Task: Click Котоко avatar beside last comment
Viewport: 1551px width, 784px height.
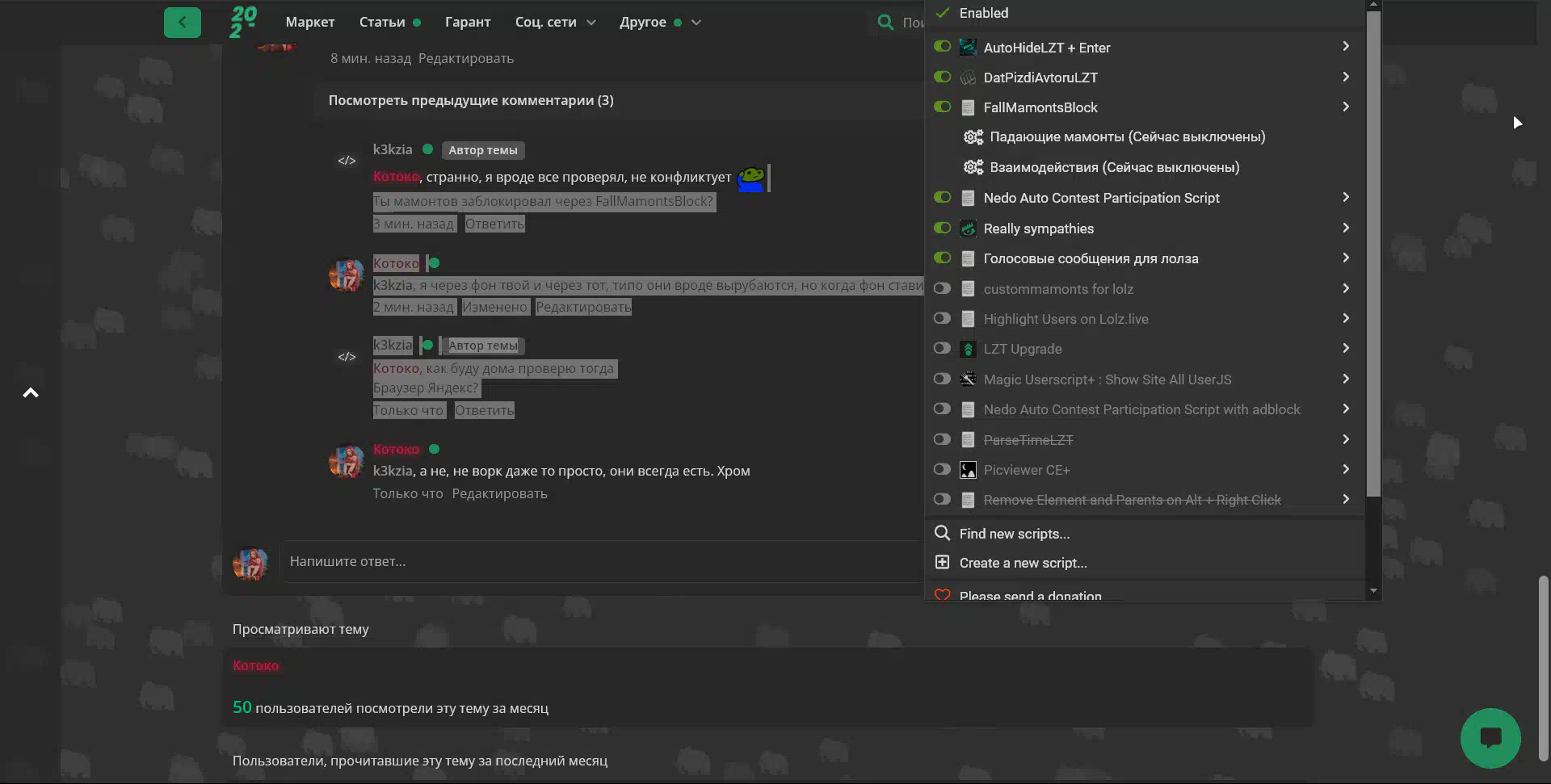Action: (x=347, y=461)
